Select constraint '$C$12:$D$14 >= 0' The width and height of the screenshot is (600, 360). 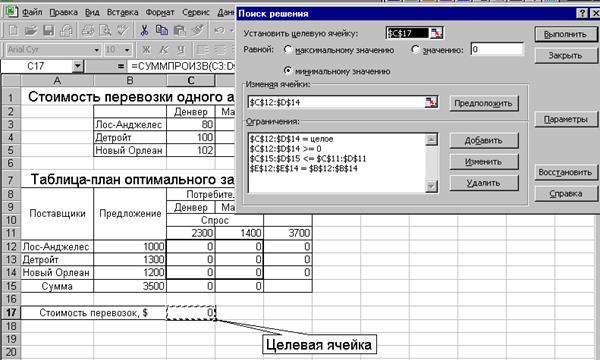(285, 149)
